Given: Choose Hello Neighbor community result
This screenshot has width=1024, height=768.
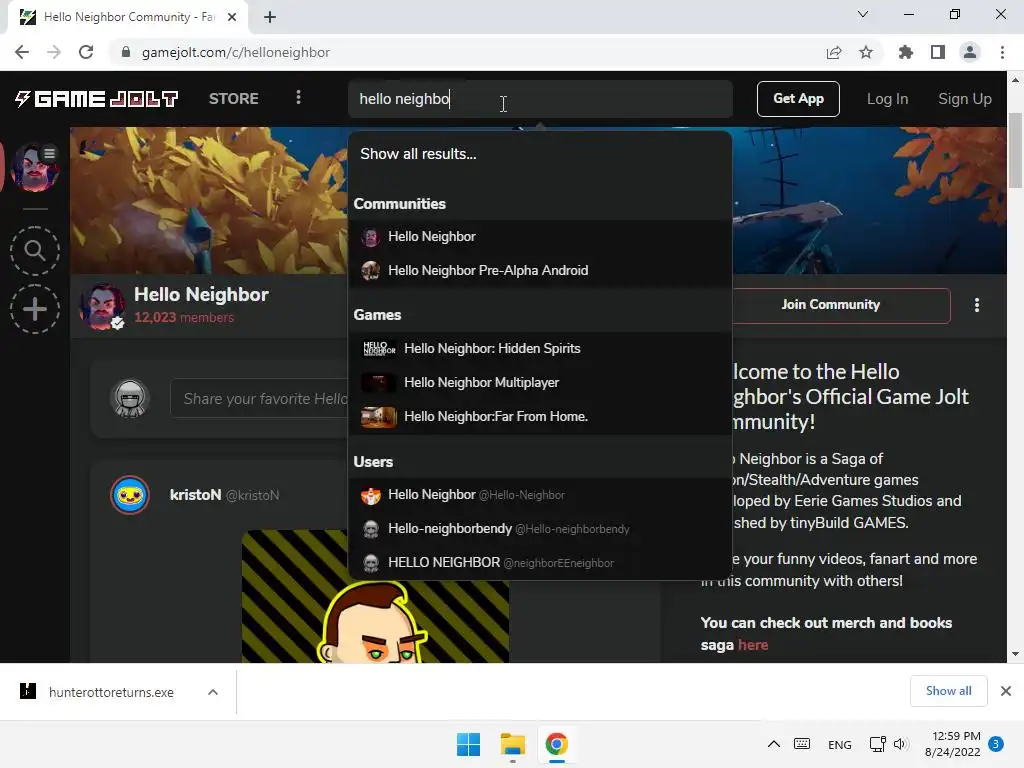Looking at the screenshot, I should (540, 236).
